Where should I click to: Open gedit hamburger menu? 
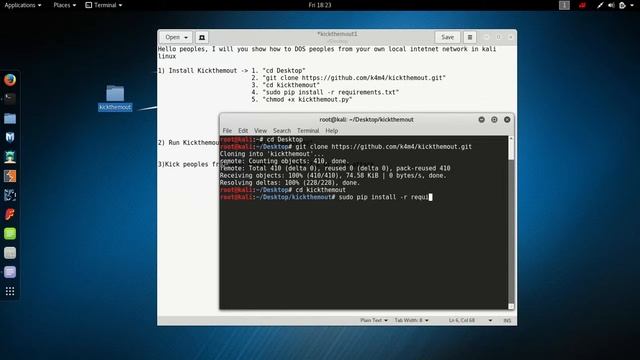pyautogui.click(x=470, y=37)
